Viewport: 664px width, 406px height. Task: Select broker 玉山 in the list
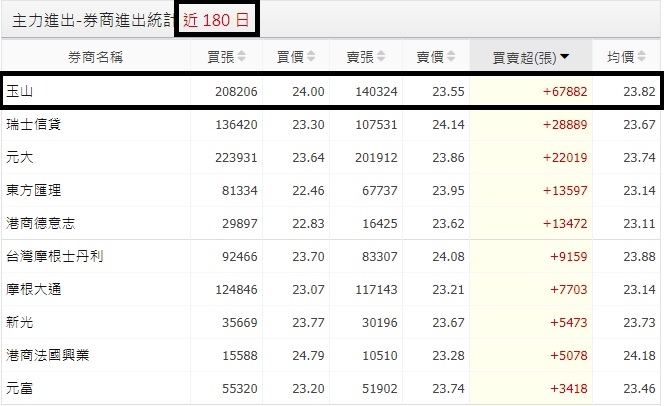click(19, 91)
